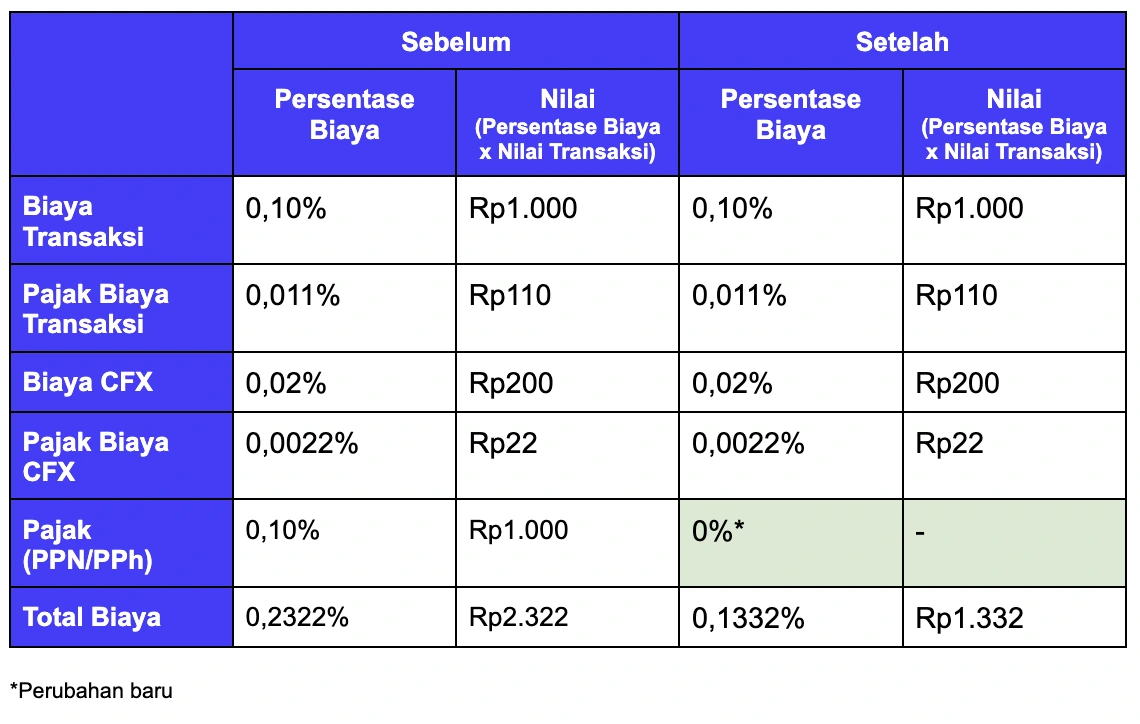Click the *Perubahan baru footnote text
Viewport: 1140px width, 724px height.
(x=92, y=691)
